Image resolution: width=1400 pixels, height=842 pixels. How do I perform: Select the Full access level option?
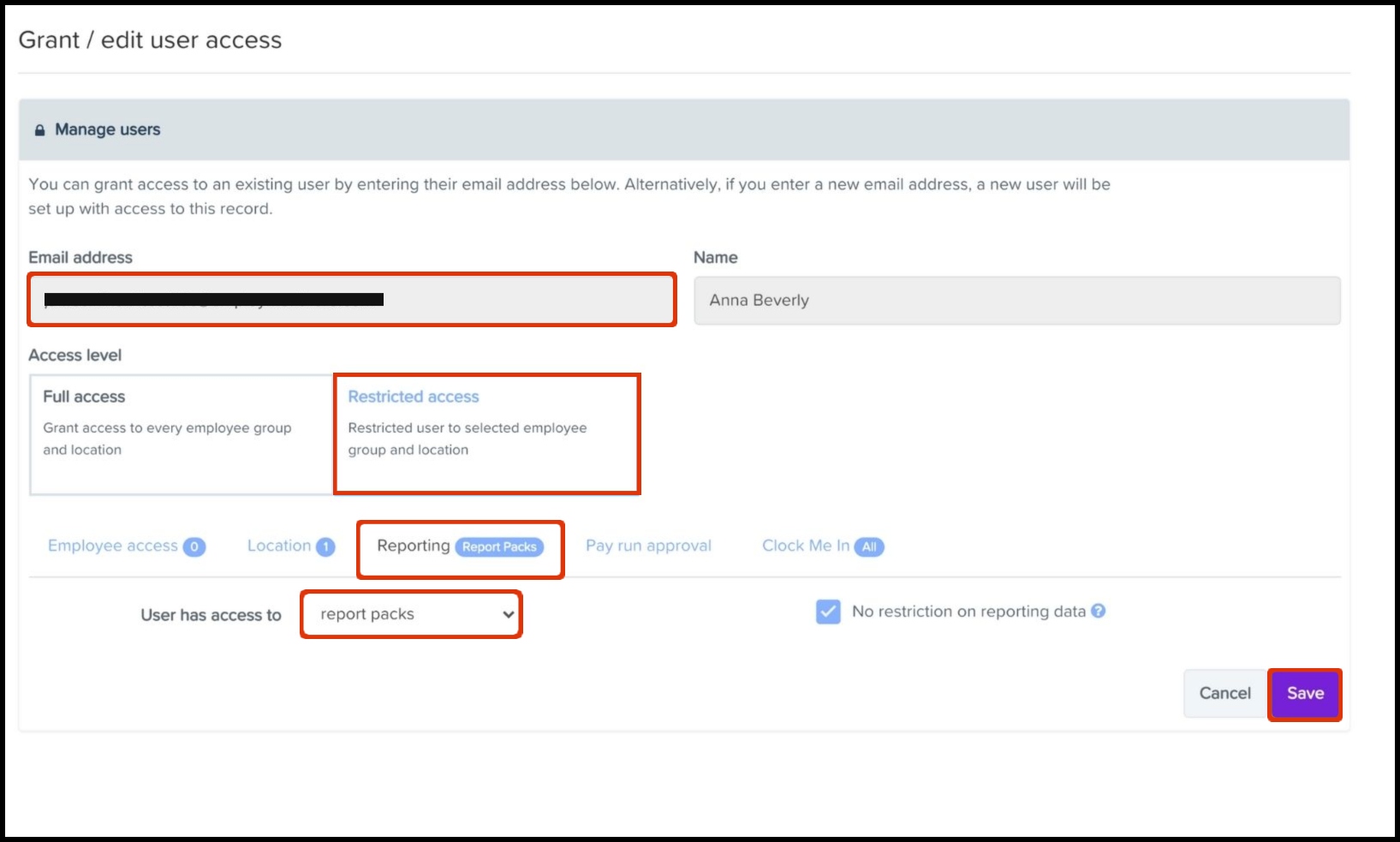click(x=181, y=434)
